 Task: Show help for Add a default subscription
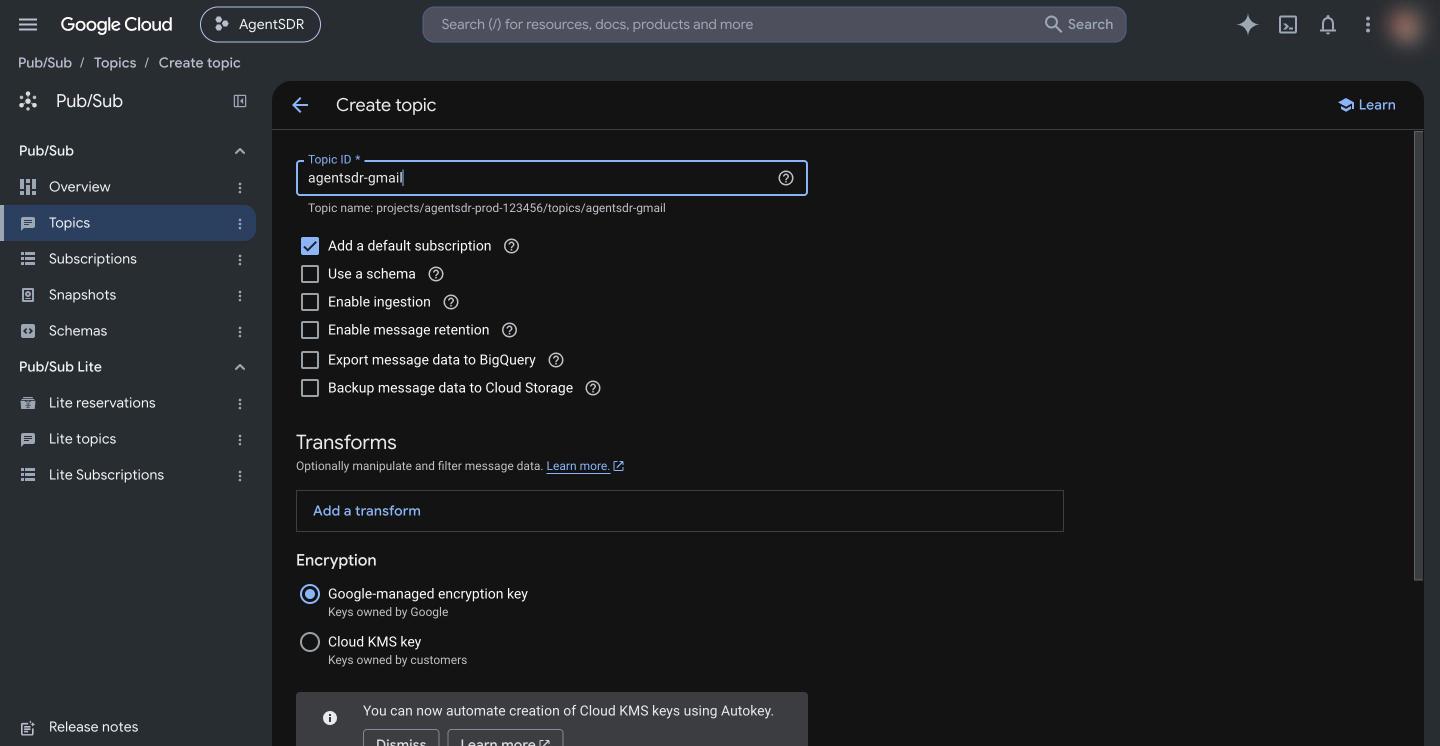[511, 246]
